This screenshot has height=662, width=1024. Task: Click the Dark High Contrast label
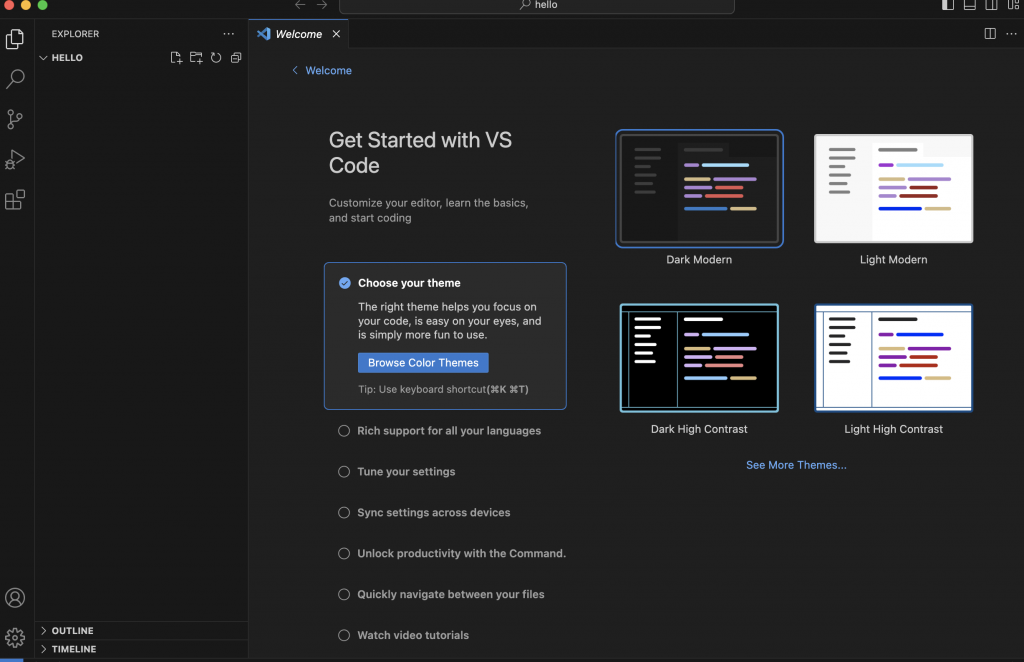click(699, 429)
